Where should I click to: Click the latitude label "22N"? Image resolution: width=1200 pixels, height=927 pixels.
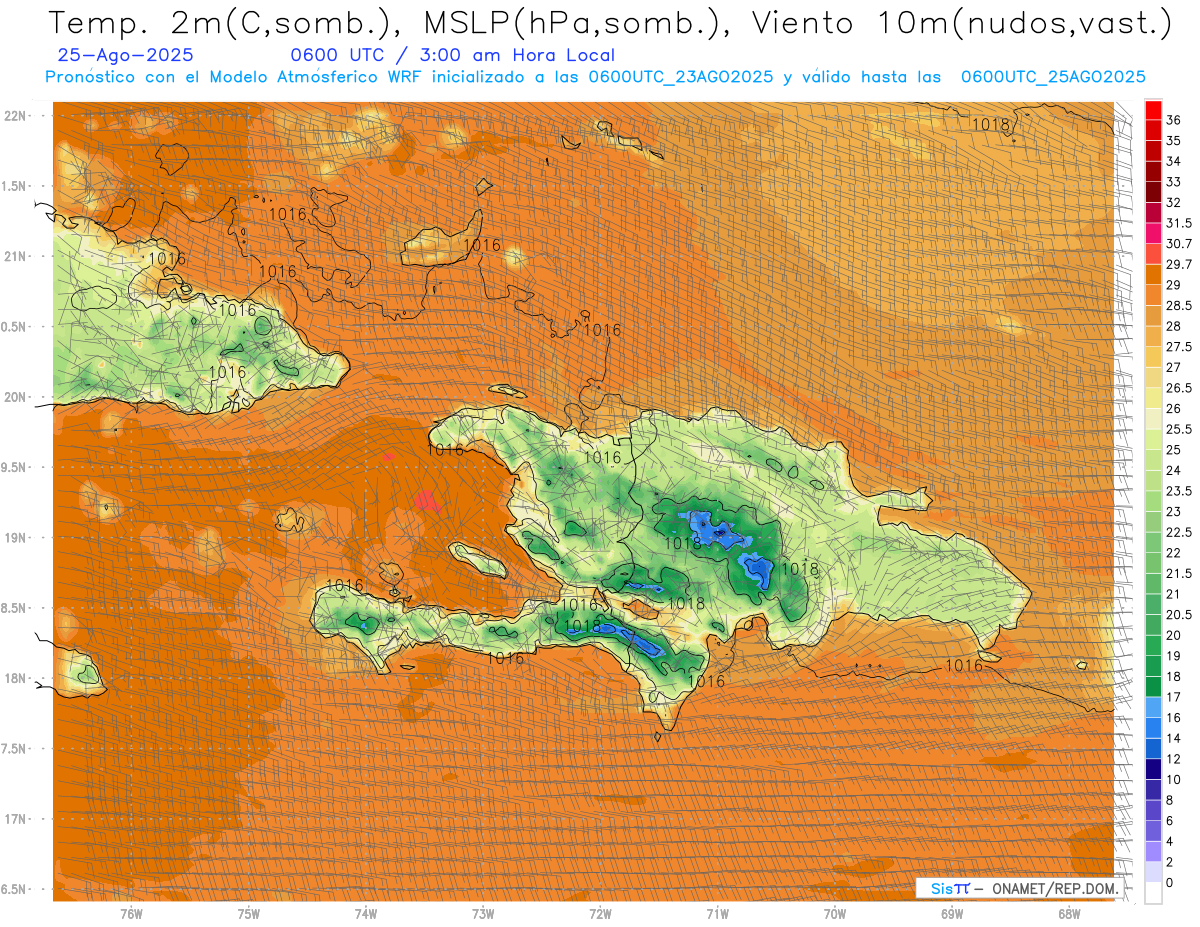[17, 116]
